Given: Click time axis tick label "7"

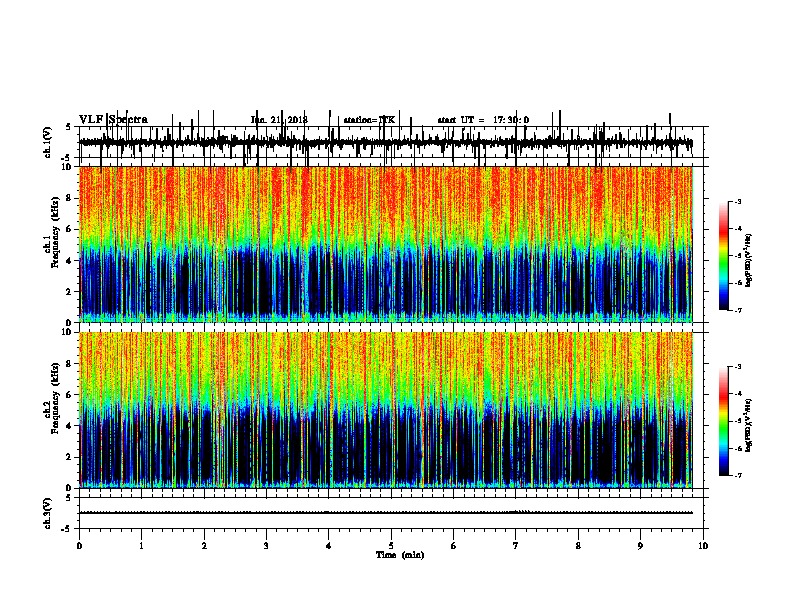Looking at the screenshot, I should 516,546.
